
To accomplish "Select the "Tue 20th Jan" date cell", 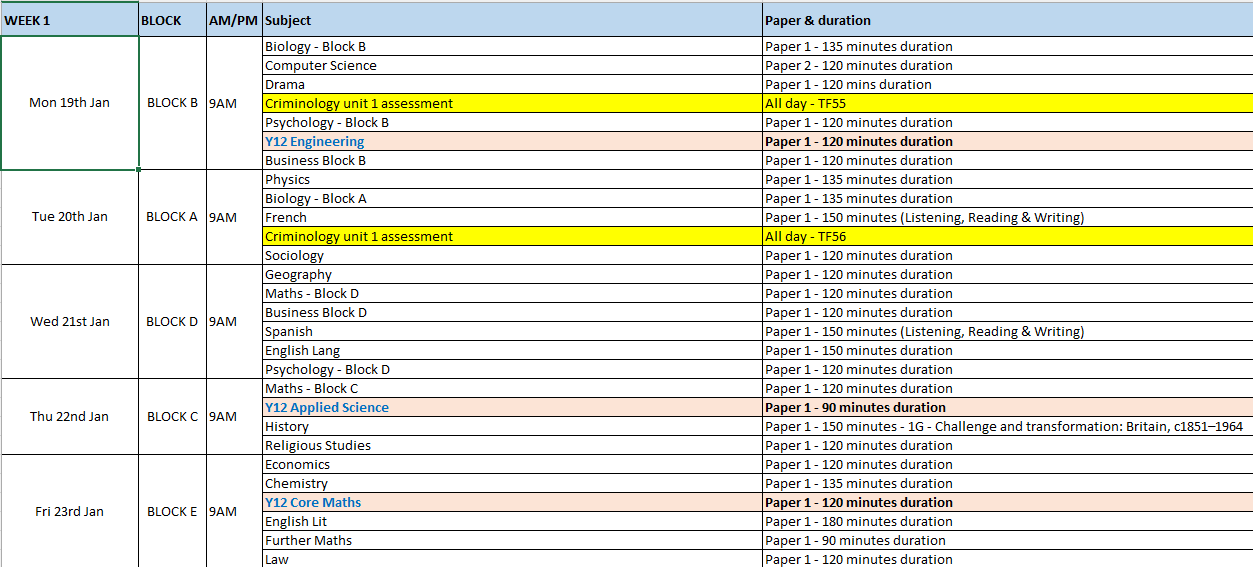I will coord(69,217).
